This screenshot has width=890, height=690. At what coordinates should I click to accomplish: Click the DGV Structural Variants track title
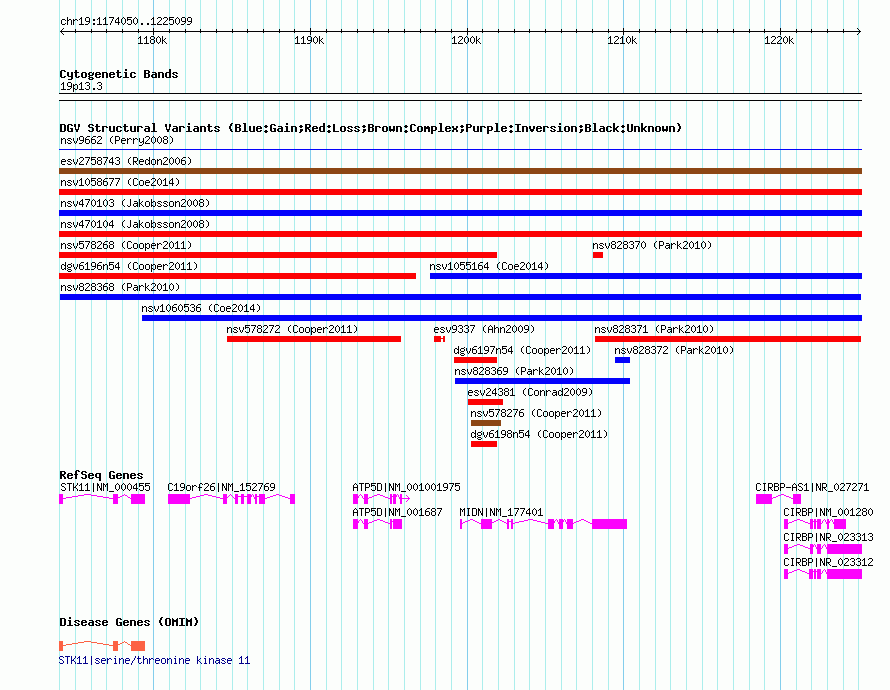370,128
